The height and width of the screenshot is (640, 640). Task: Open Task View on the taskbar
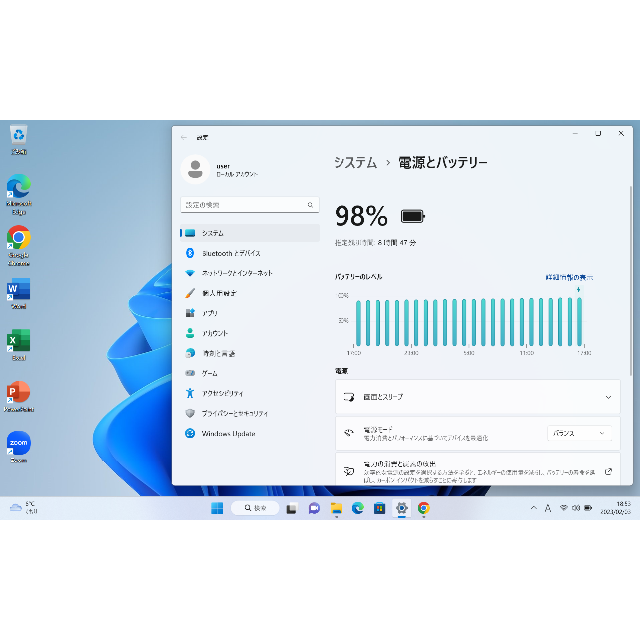click(x=291, y=509)
